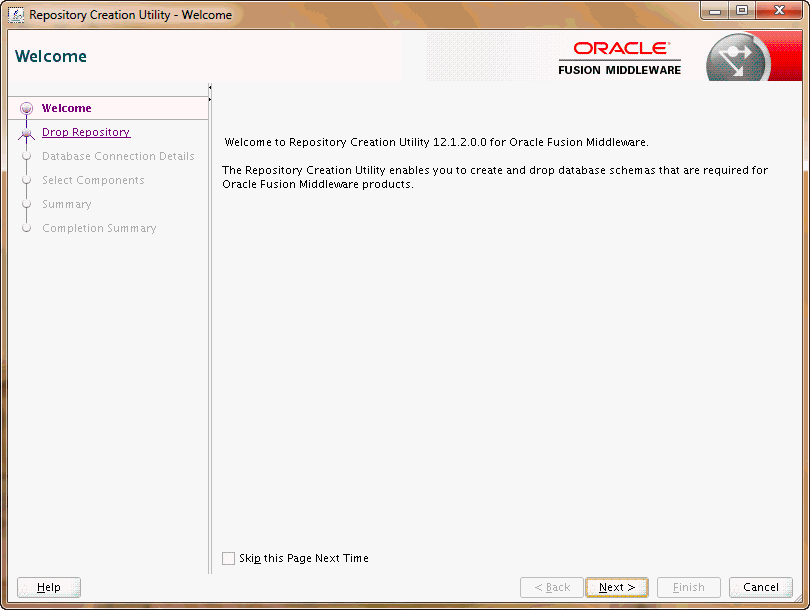Viewport: 810px width, 610px height.
Task: Click the Summary step bullet
Action: (26, 204)
